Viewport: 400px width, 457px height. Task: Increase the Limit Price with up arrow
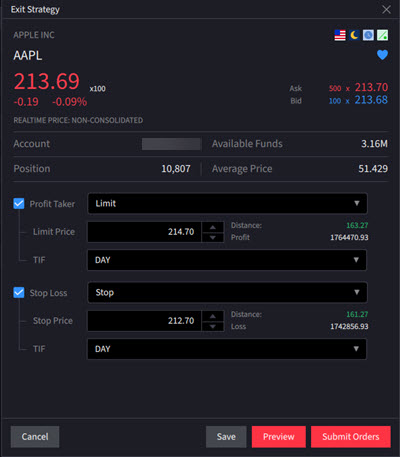(213, 227)
